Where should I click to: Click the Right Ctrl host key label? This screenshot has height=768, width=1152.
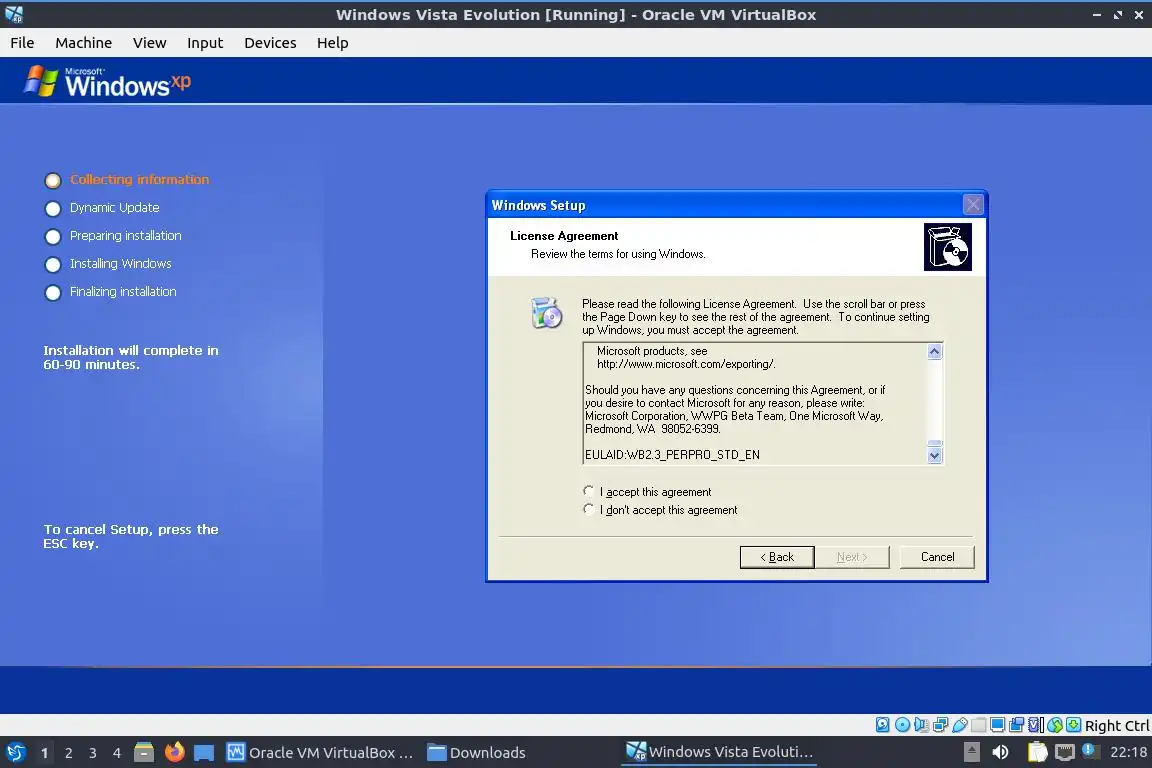click(x=1117, y=725)
